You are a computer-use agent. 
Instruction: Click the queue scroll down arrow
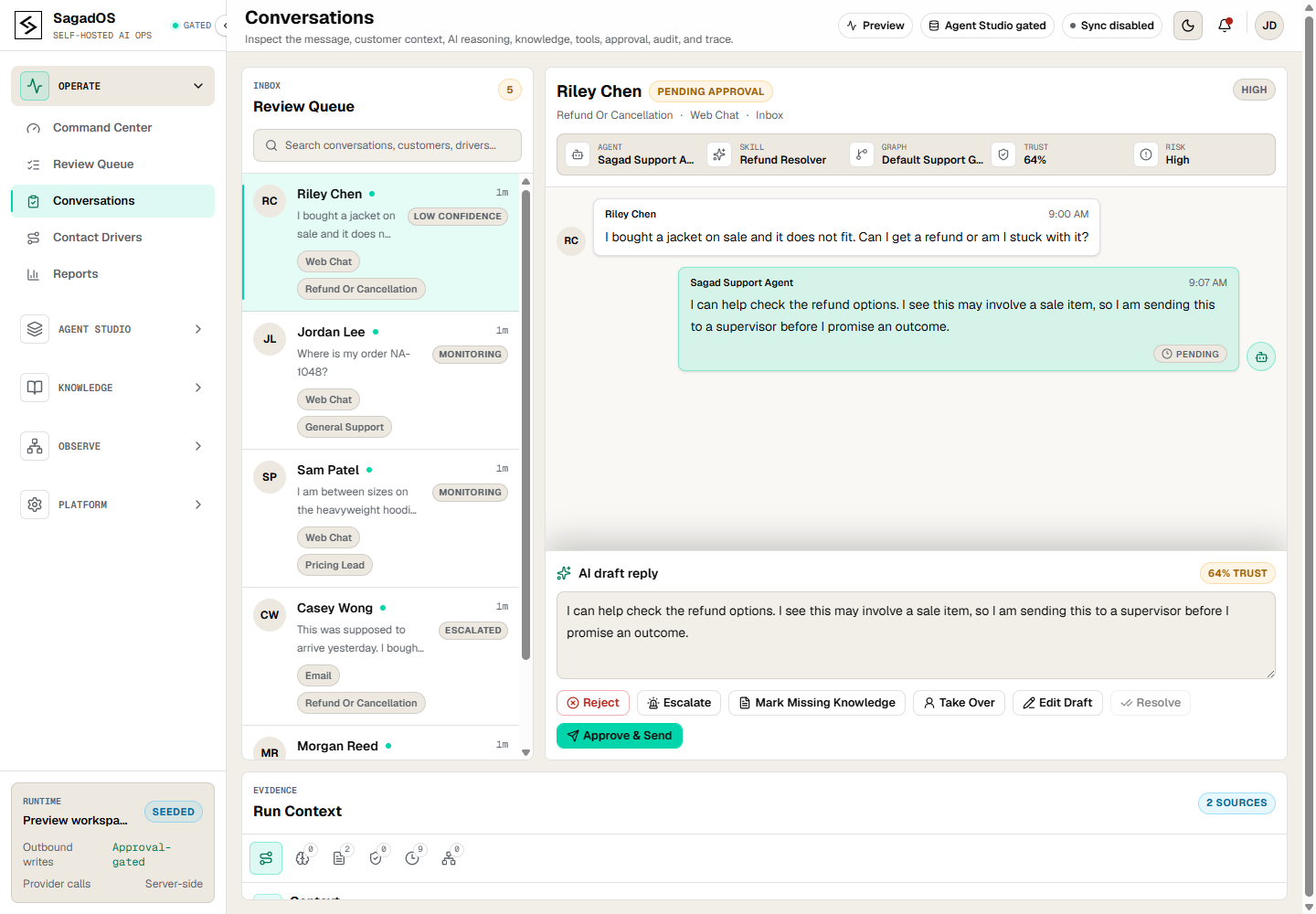(x=525, y=752)
